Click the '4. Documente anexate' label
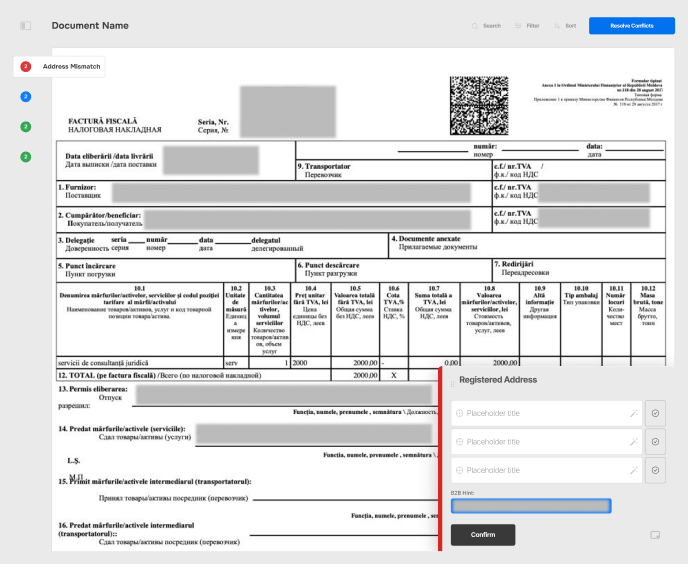The height and width of the screenshot is (564, 688). (426, 239)
